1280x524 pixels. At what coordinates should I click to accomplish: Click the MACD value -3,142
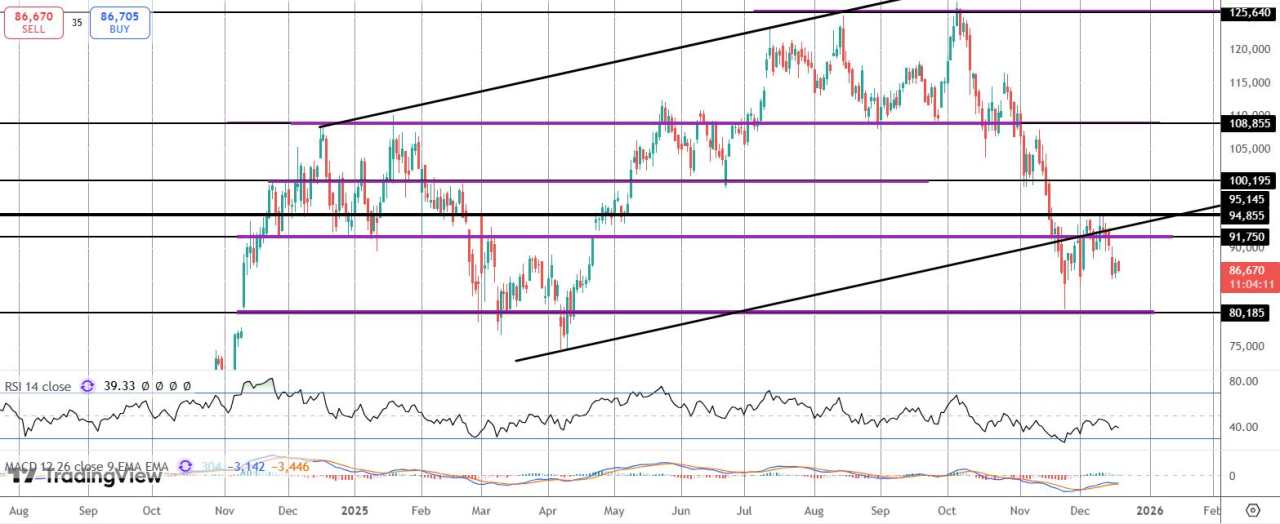[x=245, y=466]
